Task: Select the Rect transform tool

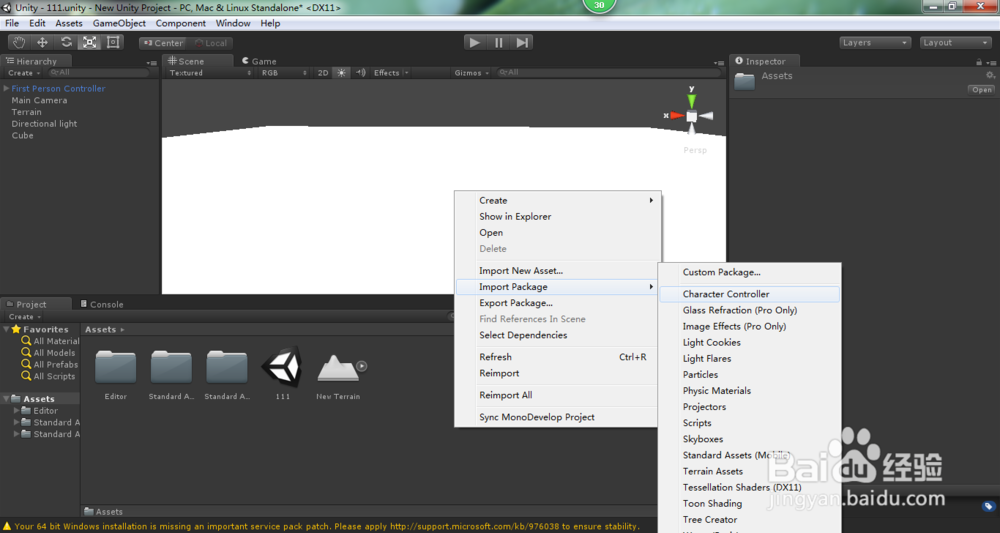Action: tap(113, 43)
